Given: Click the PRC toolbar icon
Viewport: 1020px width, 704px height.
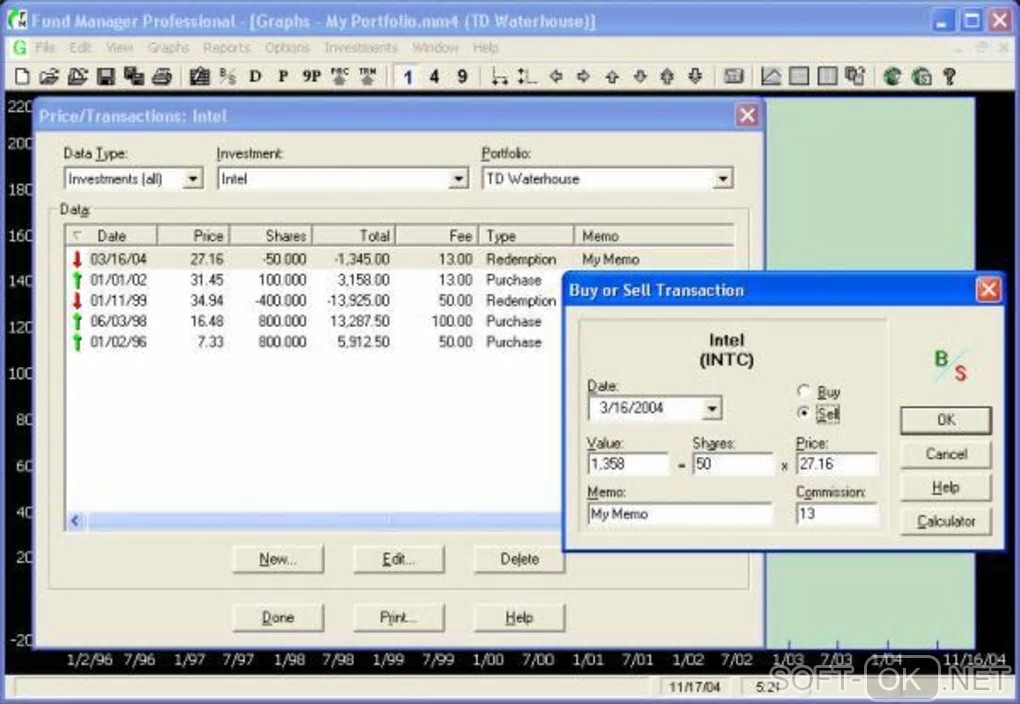Looking at the screenshot, I should (340, 77).
